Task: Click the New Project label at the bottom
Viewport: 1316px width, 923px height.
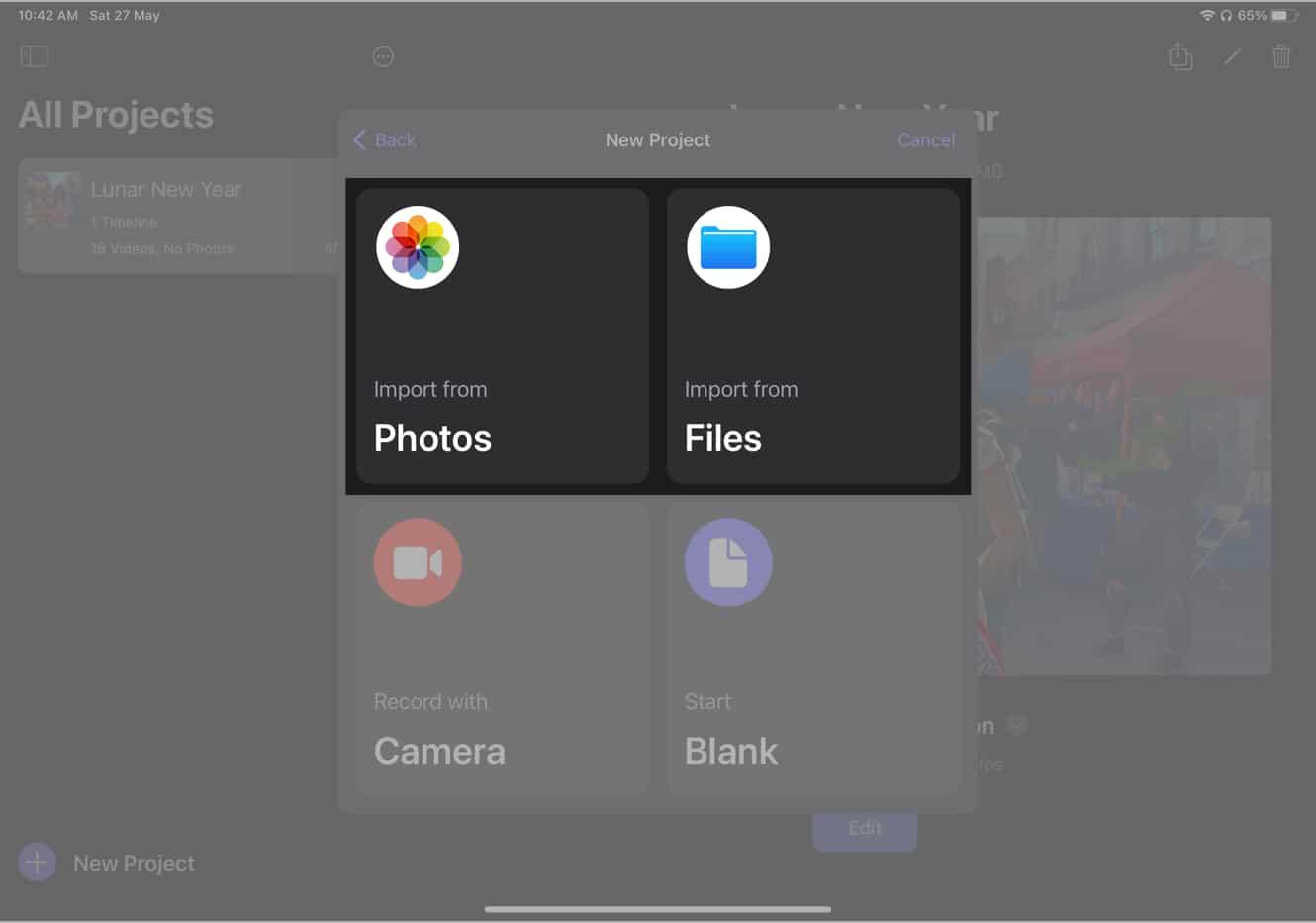Action: point(134,864)
